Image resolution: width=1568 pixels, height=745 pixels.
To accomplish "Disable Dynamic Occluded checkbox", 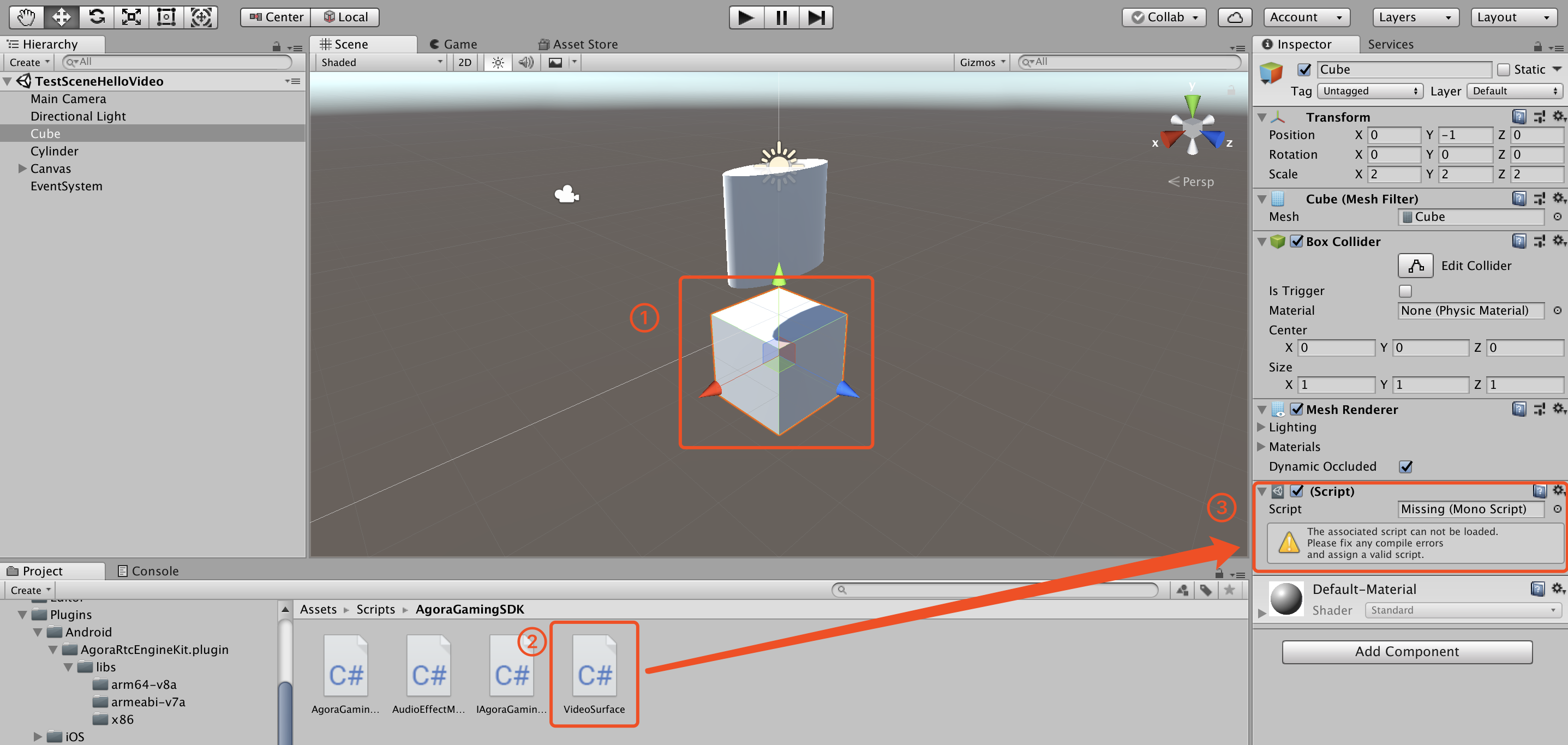I will pyautogui.click(x=1405, y=467).
